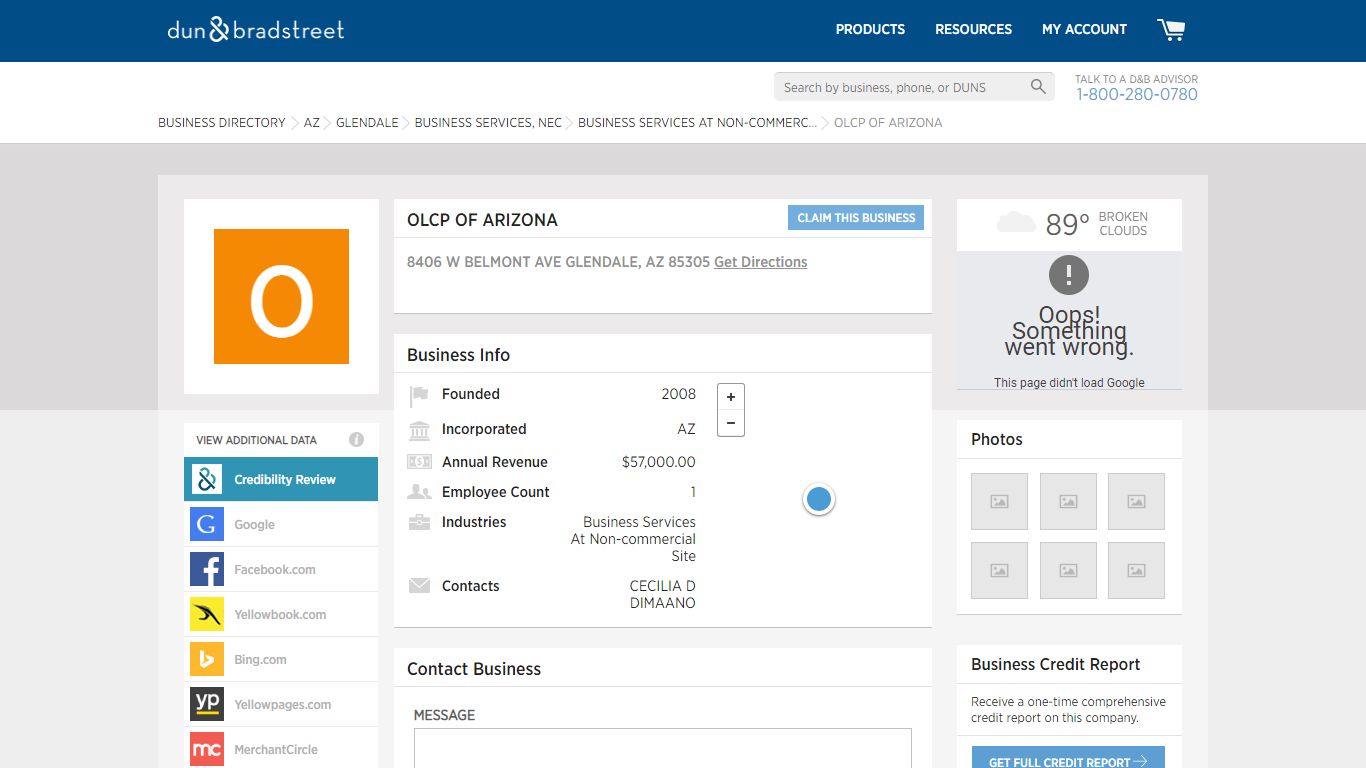Open Business Services at Non-Commerc... breadcrumb
Viewport: 1366px width, 768px height.
click(697, 123)
